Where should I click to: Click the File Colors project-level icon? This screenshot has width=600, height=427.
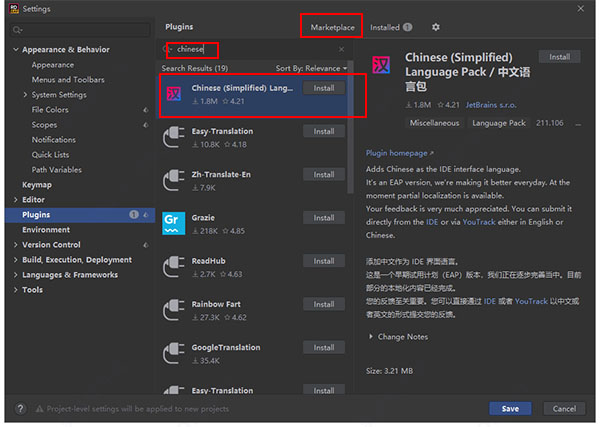146,110
